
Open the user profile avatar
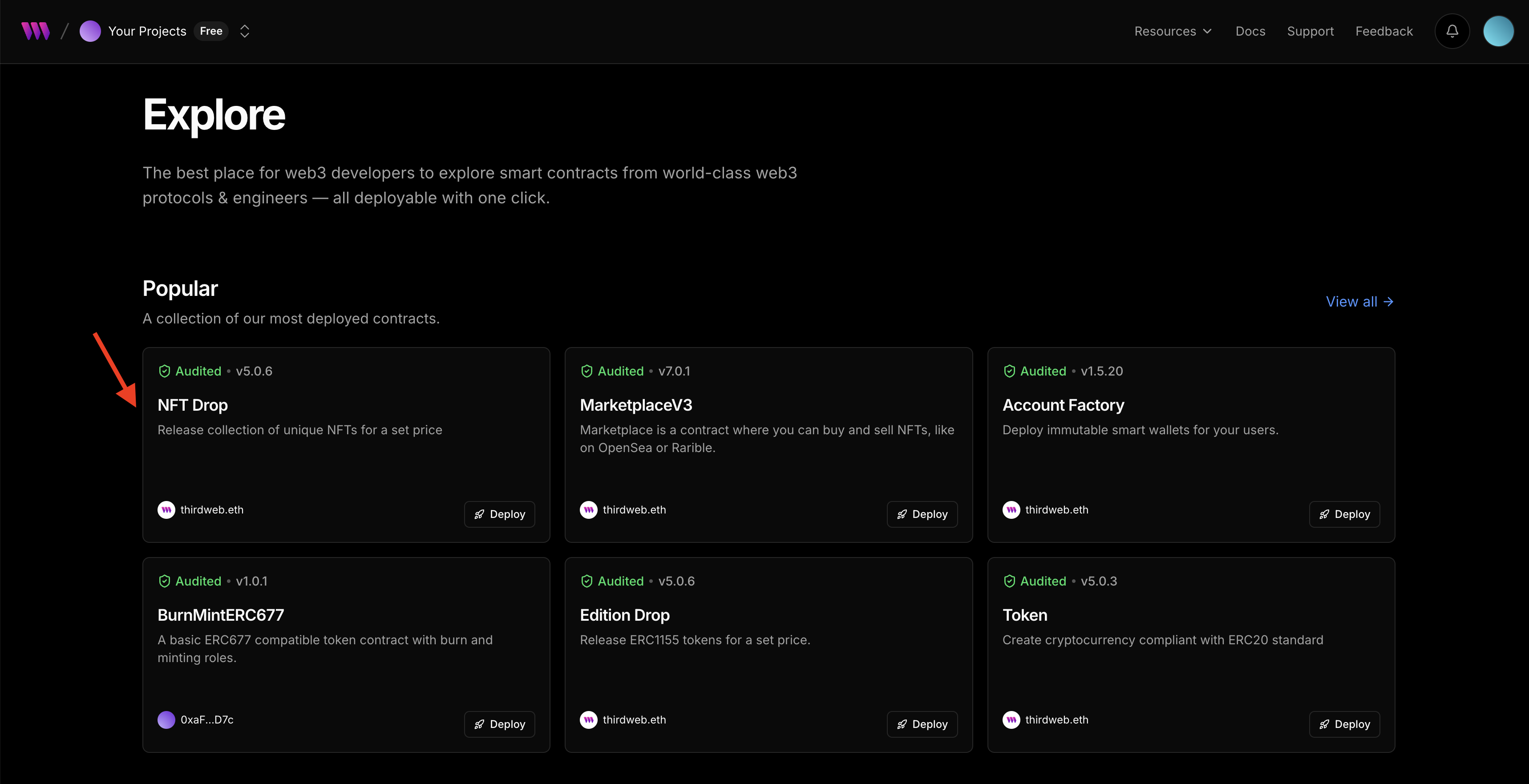pos(1497,31)
